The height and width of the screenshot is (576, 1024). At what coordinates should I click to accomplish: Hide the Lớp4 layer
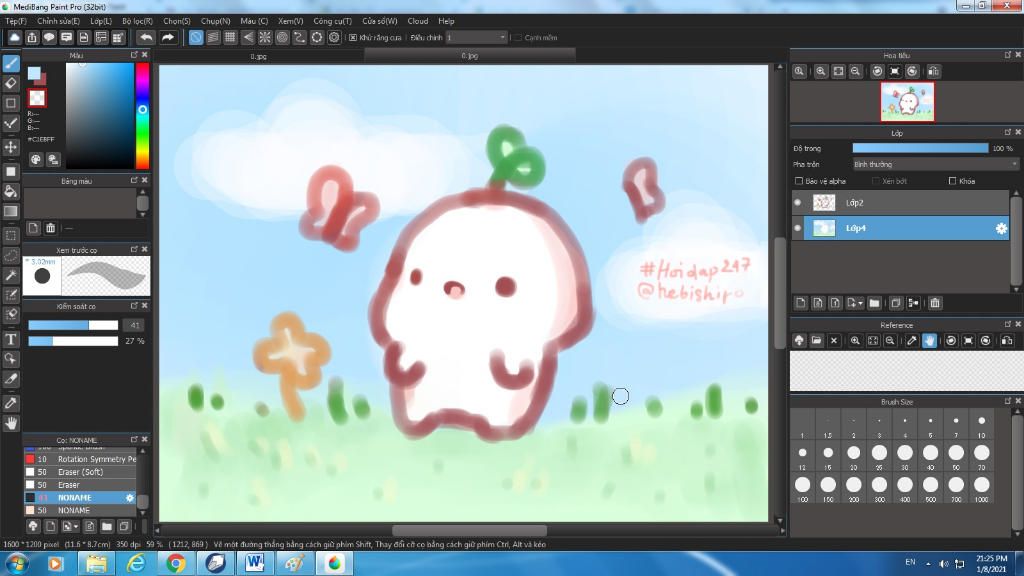[x=797, y=228]
